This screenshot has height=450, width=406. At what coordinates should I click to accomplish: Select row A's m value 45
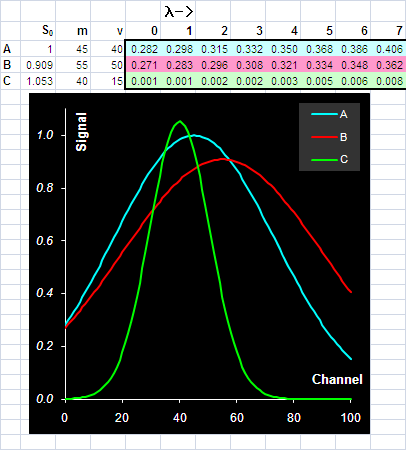click(73, 49)
